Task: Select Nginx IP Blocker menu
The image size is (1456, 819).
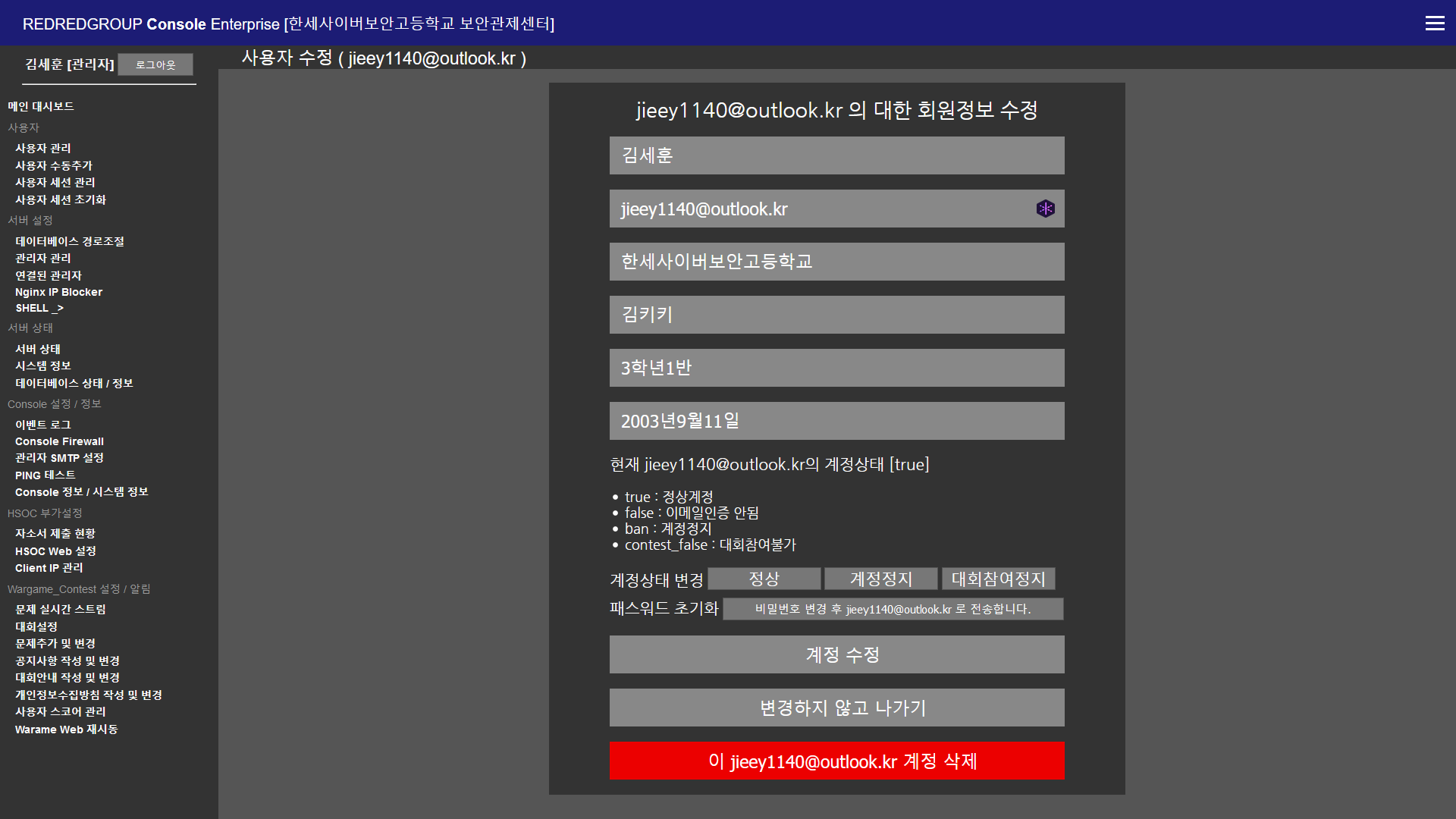Action: (58, 292)
